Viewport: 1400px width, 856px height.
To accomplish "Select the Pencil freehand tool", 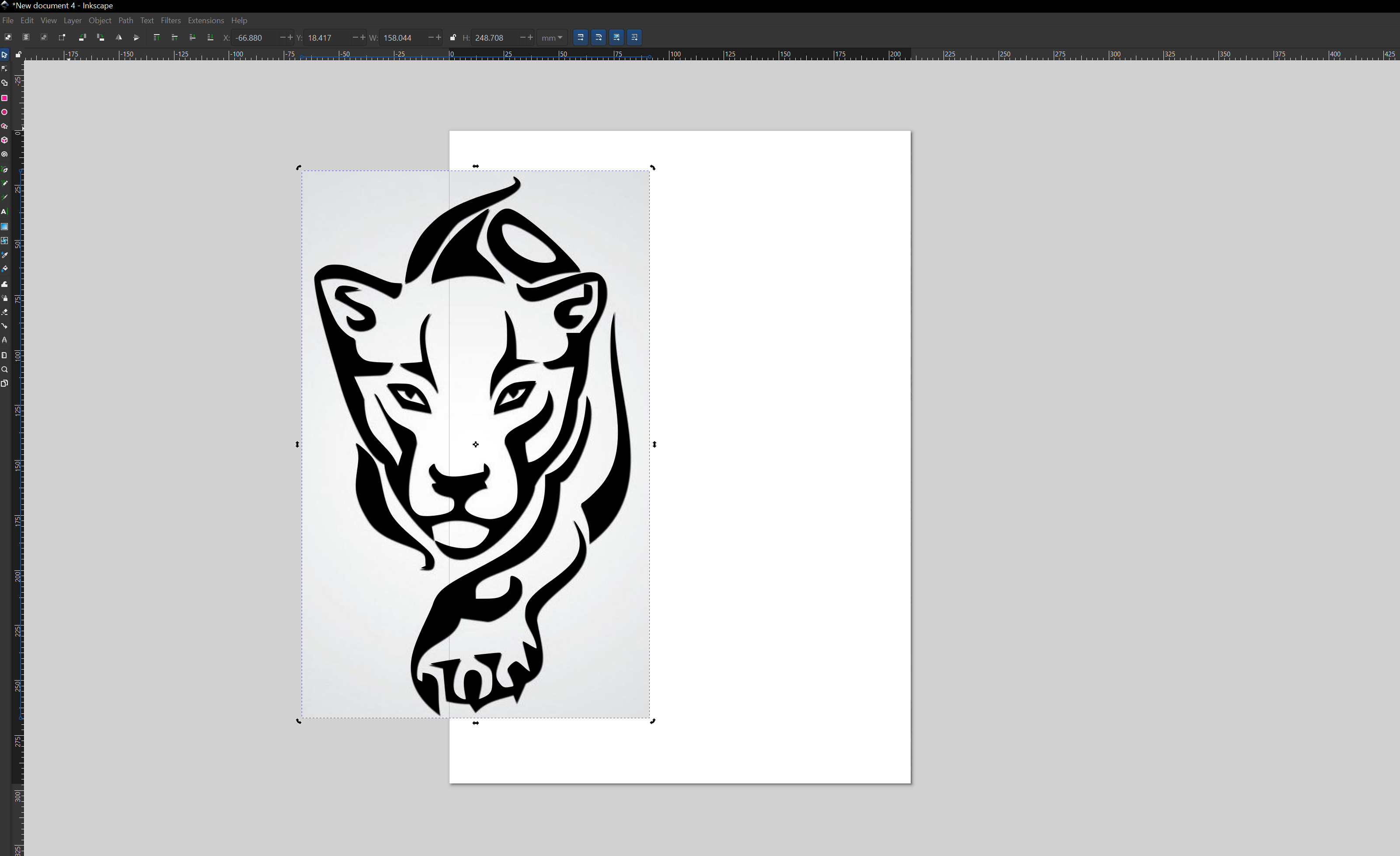I will tap(4, 184).
